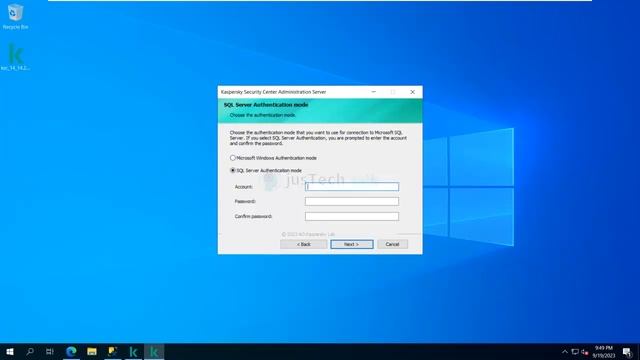
Task: Open File Explorer from taskbar
Action: coord(92,351)
